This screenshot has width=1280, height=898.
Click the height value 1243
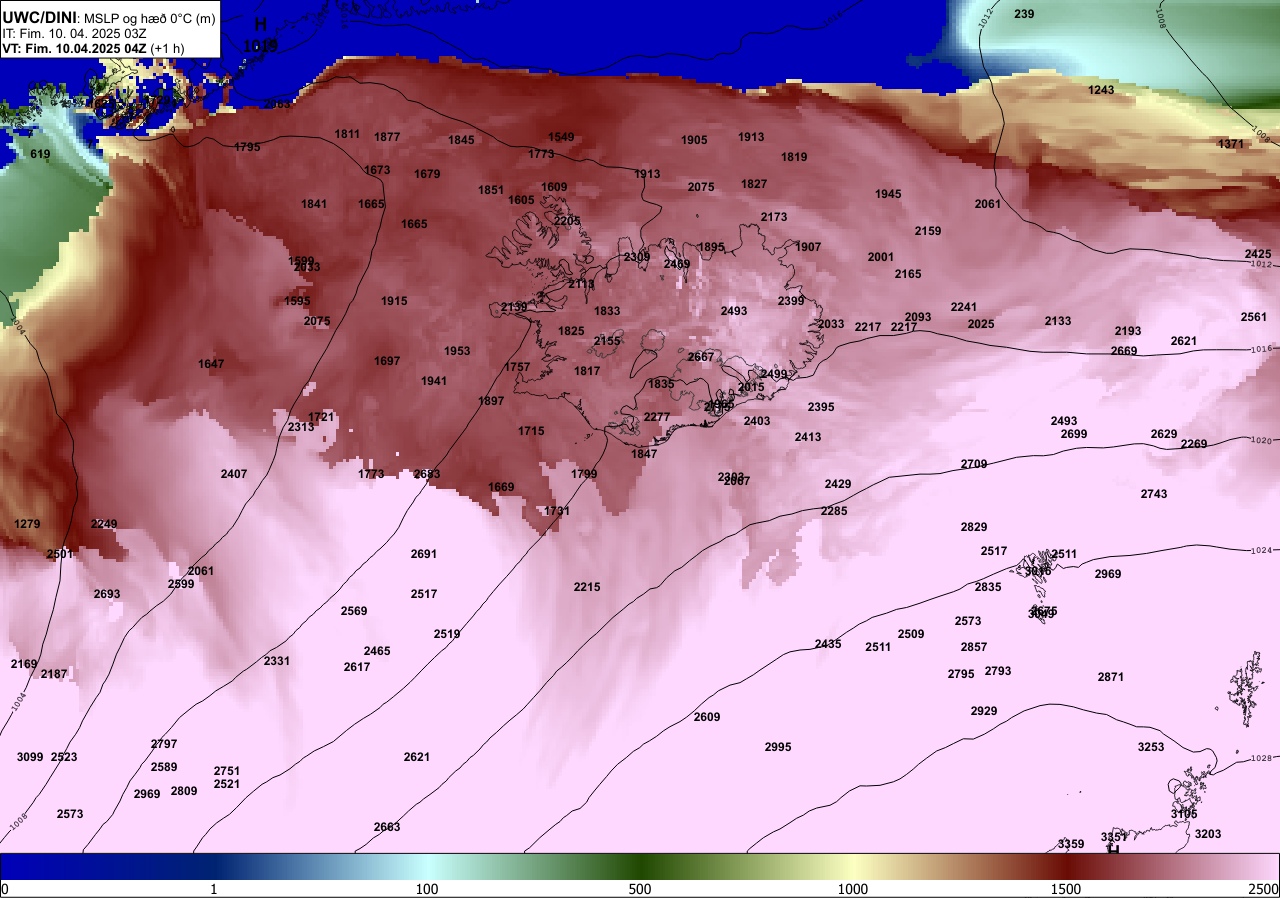(1101, 90)
